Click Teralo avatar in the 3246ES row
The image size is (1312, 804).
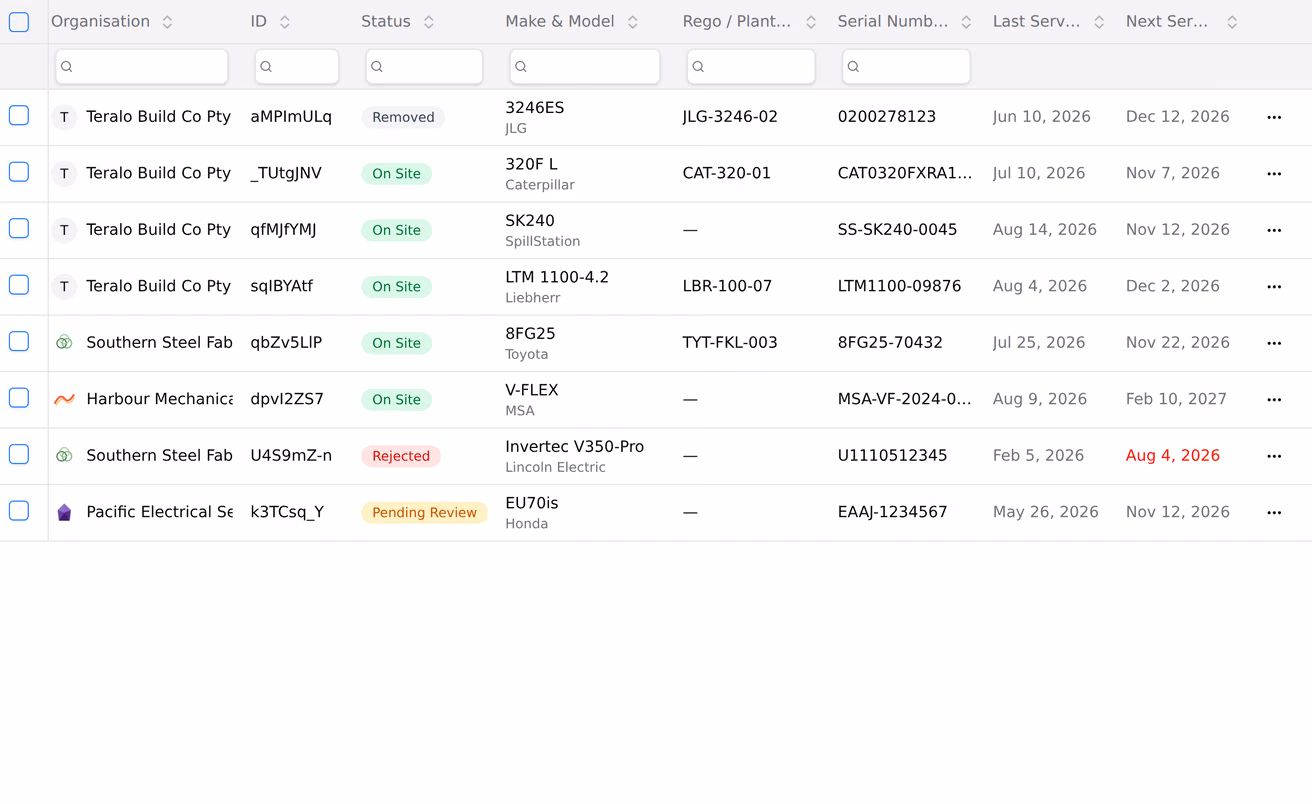coord(64,117)
